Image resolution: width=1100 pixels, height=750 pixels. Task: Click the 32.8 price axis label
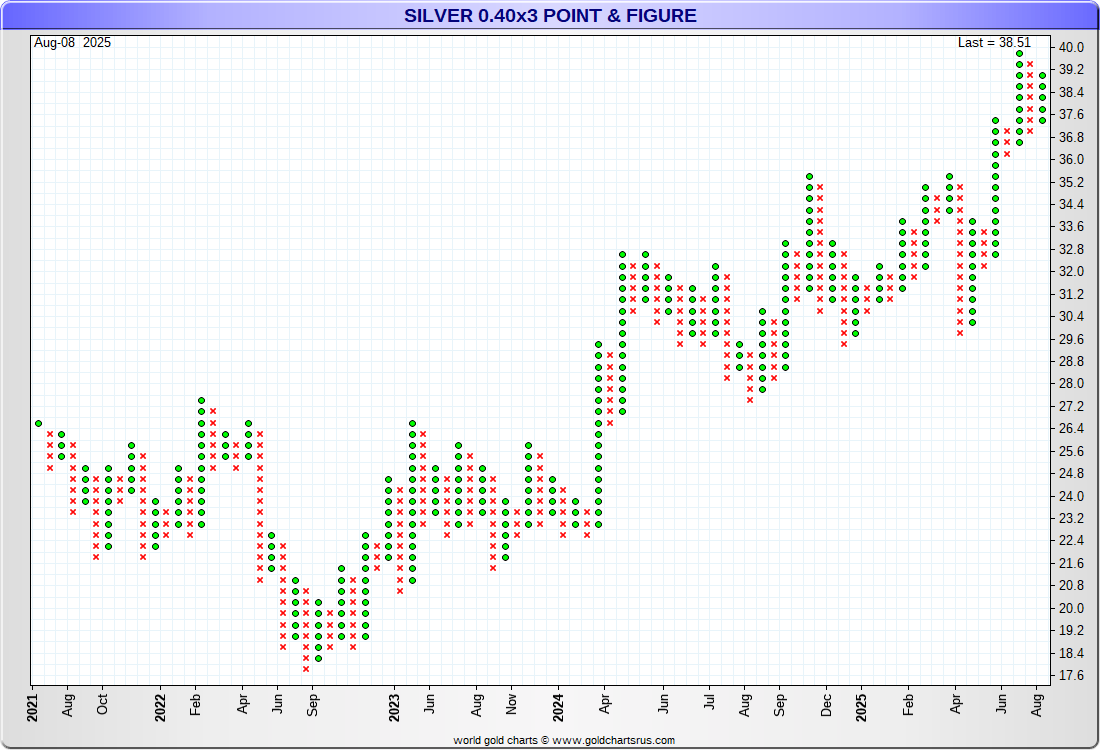pos(1071,250)
